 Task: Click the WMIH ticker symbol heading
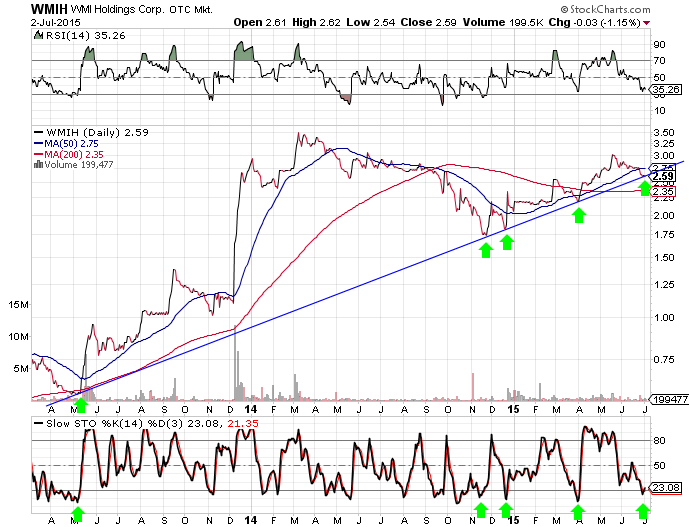49,9
